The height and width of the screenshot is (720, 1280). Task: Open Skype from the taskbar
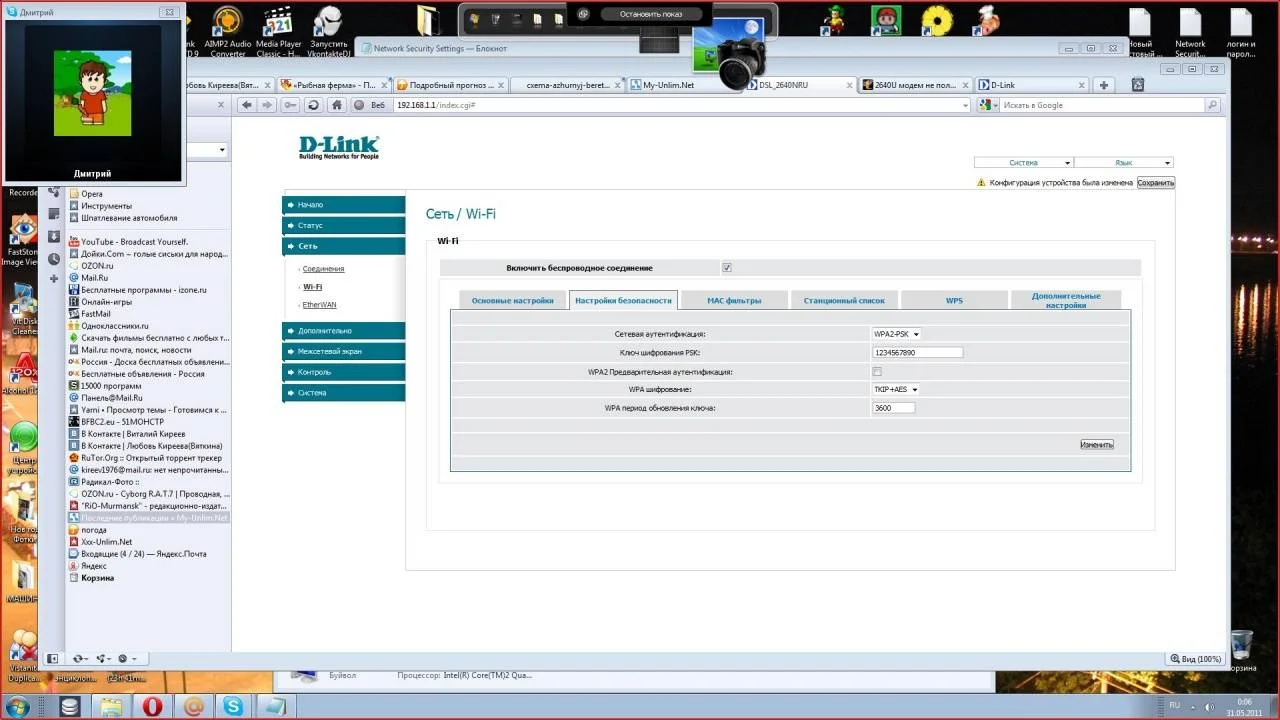point(234,706)
